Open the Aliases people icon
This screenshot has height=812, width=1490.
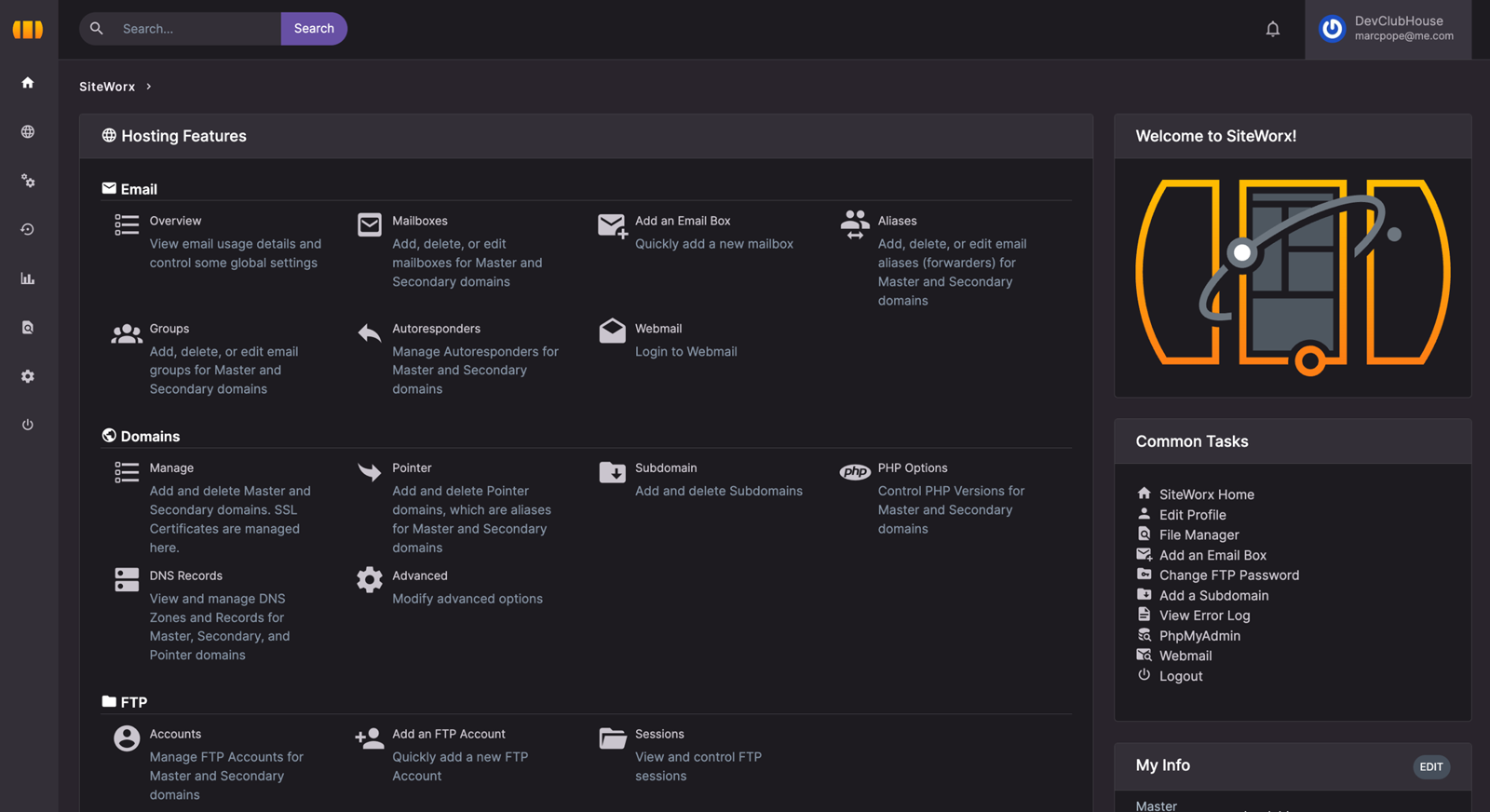(x=855, y=224)
